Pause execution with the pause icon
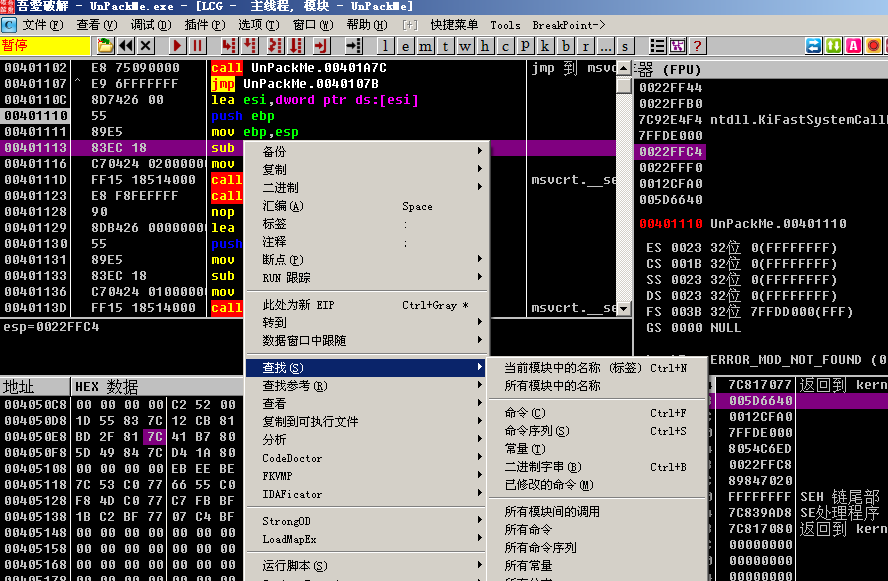The image size is (888, 581). [x=198, y=46]
